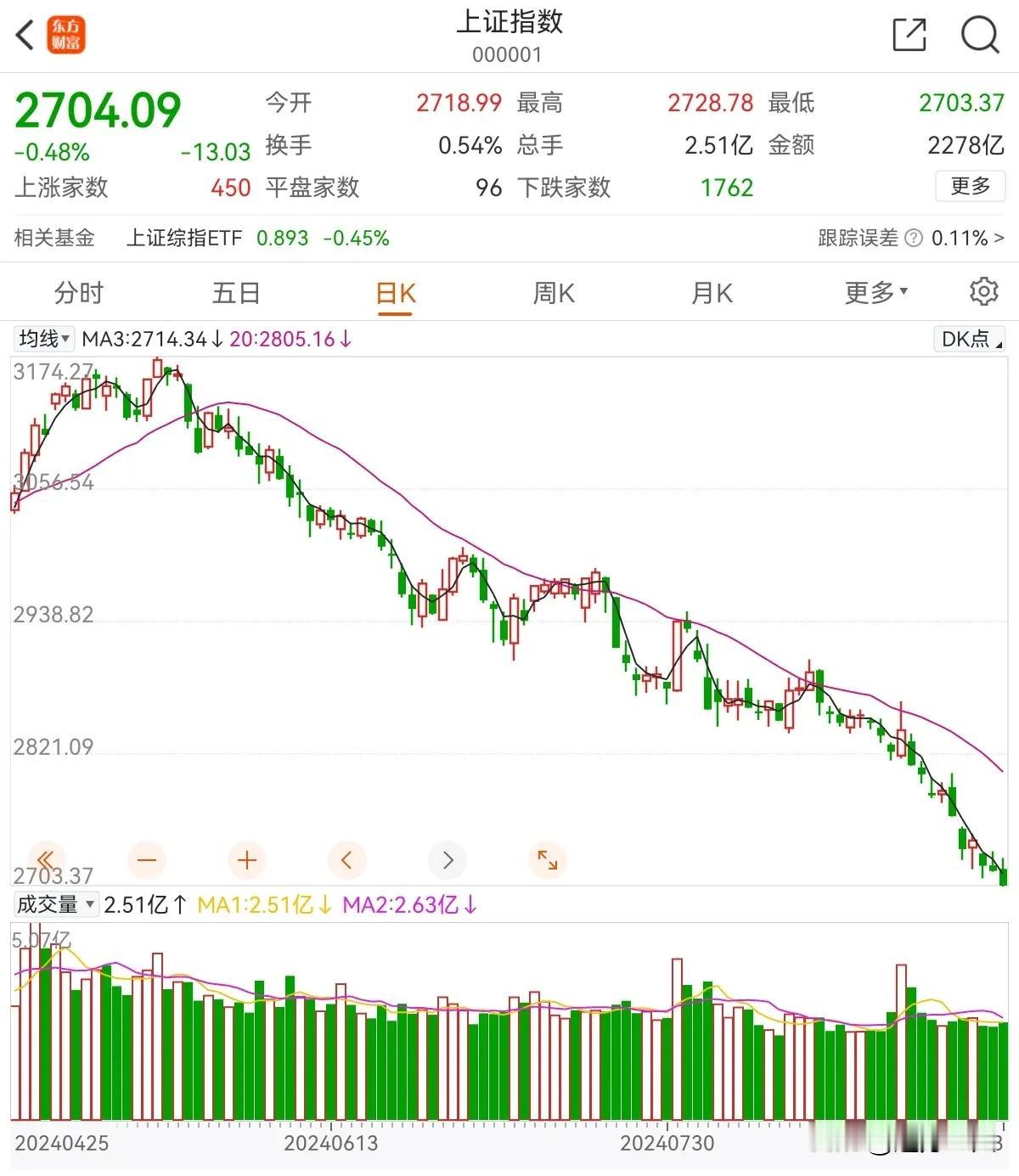
Task: Tap 下跌家数 value 1762
Action: tap(727, 188)
